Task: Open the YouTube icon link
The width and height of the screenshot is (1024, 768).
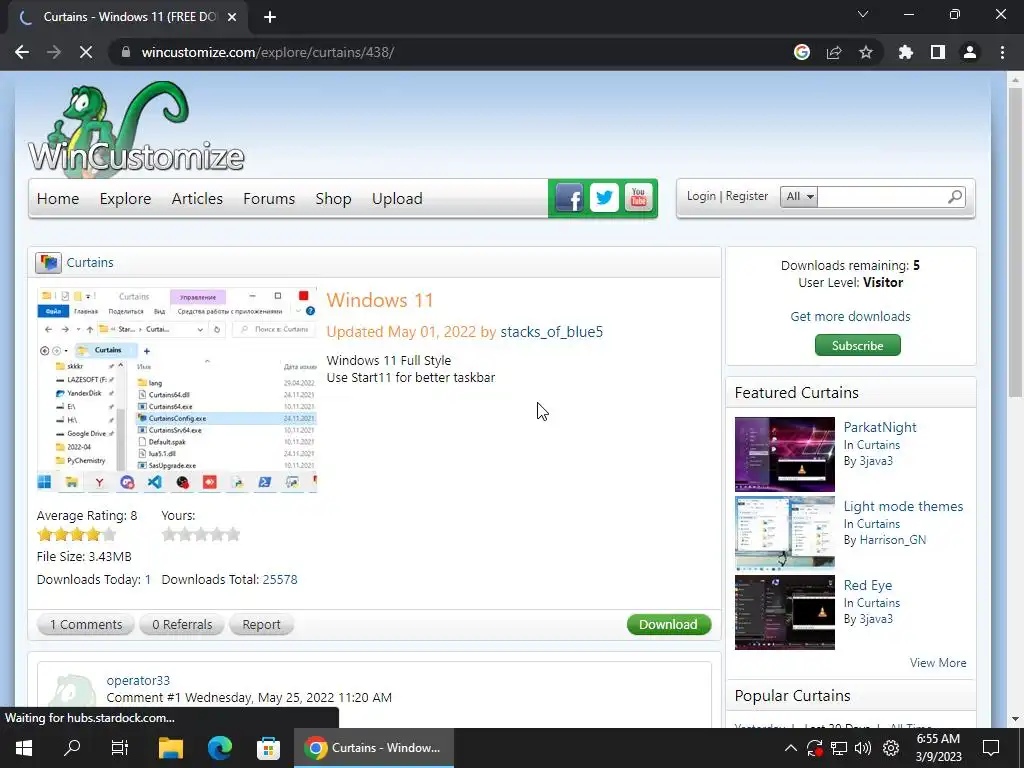Action: click(x=639, y=198)
